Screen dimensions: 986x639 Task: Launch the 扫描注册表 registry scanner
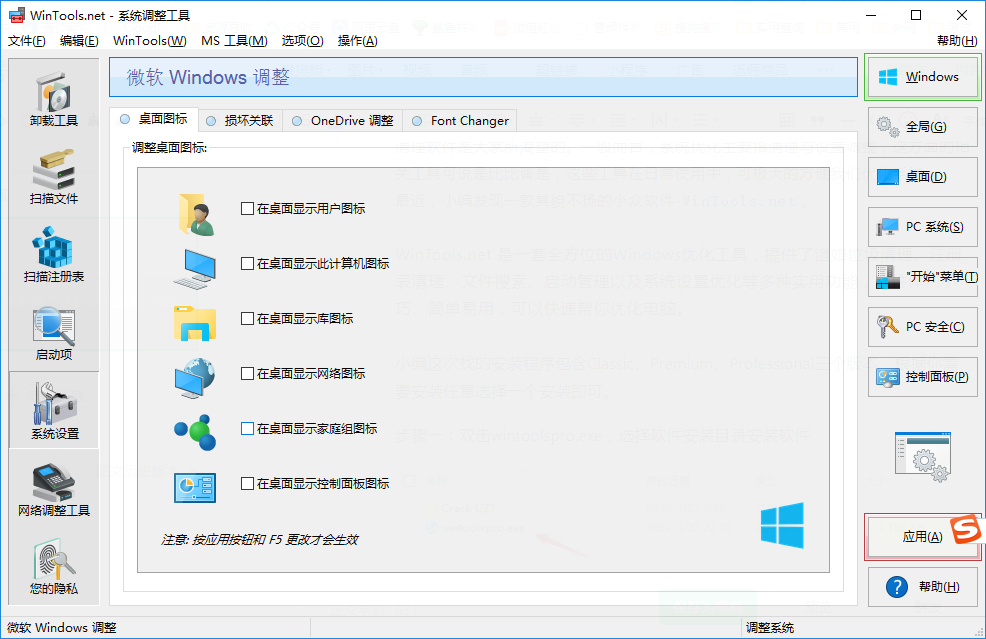coord(54,255)
